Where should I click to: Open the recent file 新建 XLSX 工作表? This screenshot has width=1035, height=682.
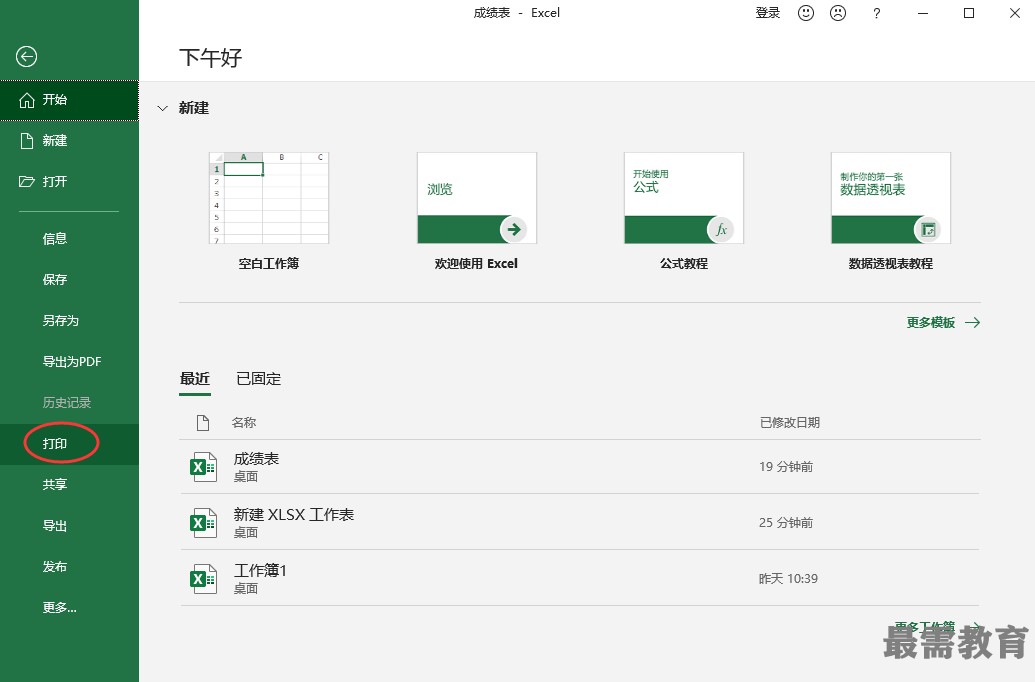click(x=580, y=523)
